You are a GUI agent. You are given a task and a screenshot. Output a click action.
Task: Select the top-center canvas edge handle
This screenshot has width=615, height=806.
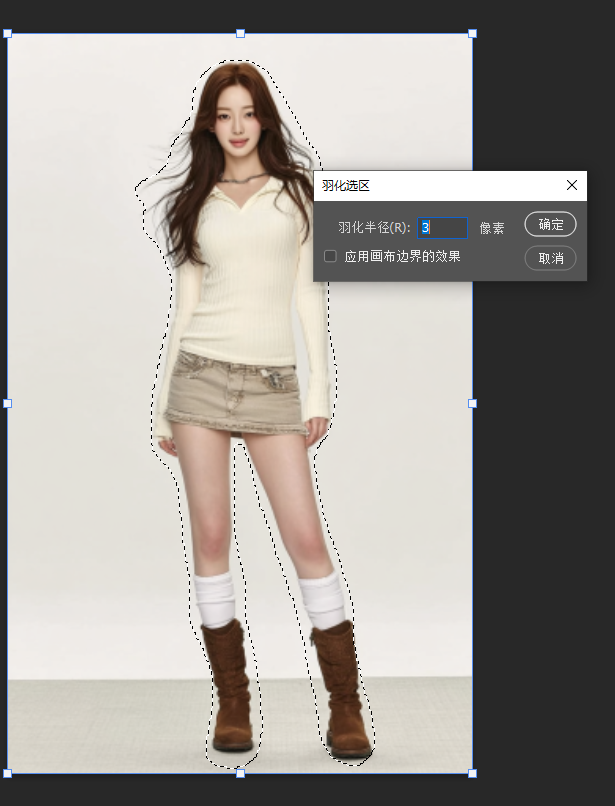click(240, 34)
